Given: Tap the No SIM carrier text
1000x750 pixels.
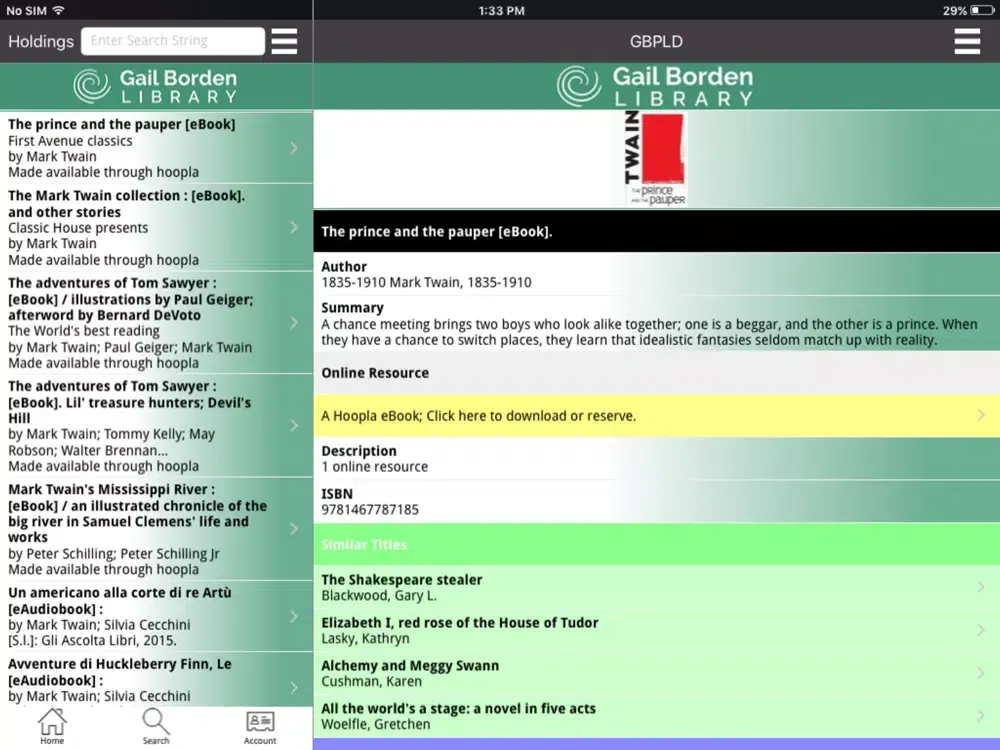Looking at the screenshot, I should 26,10.
